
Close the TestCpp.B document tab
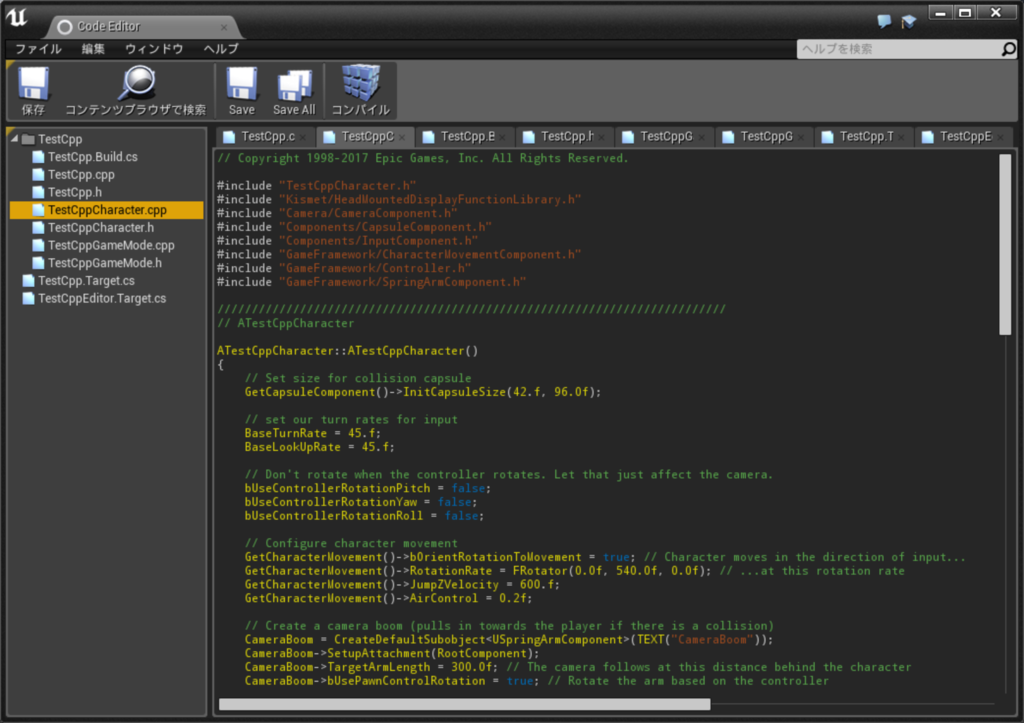click(x=502, y=137)
